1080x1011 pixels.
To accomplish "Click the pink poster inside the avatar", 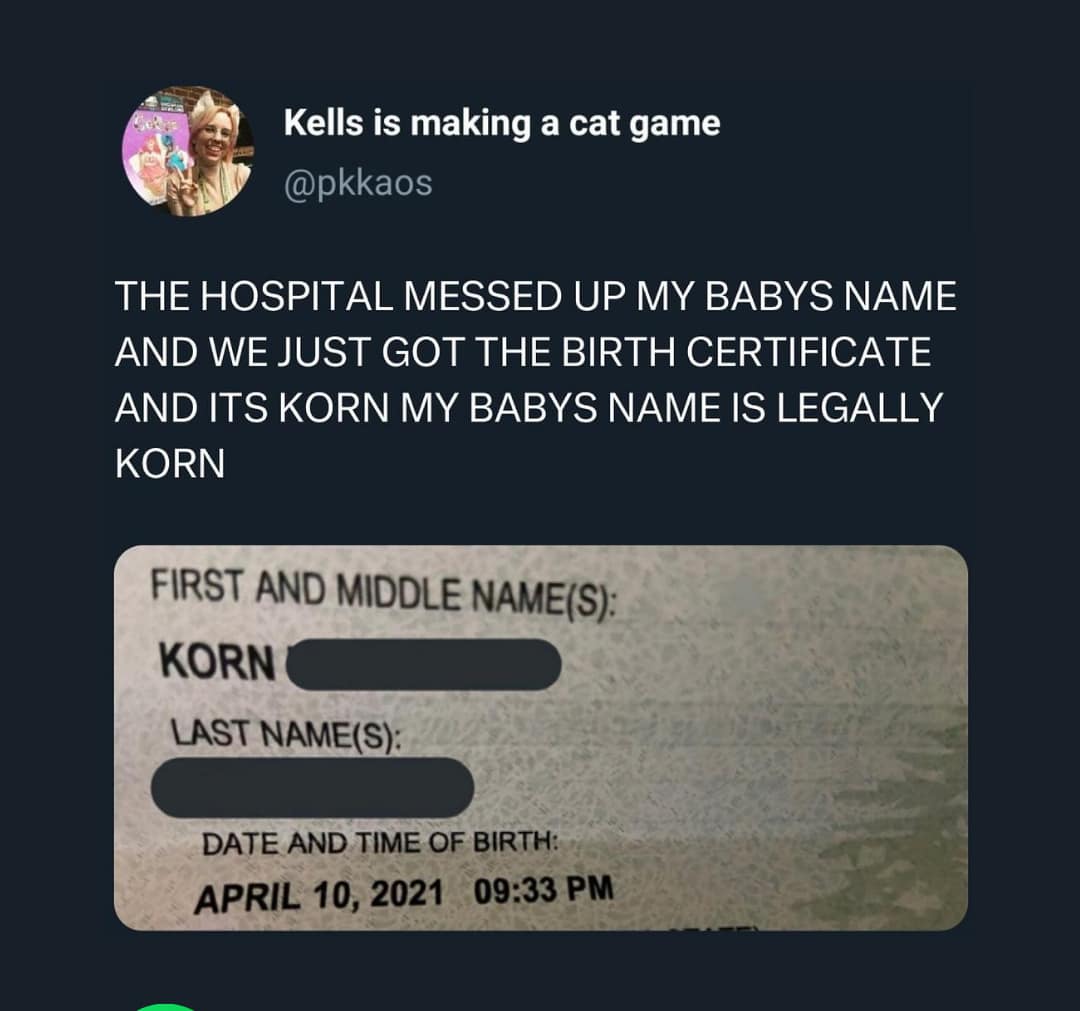I will click(156, 158).
